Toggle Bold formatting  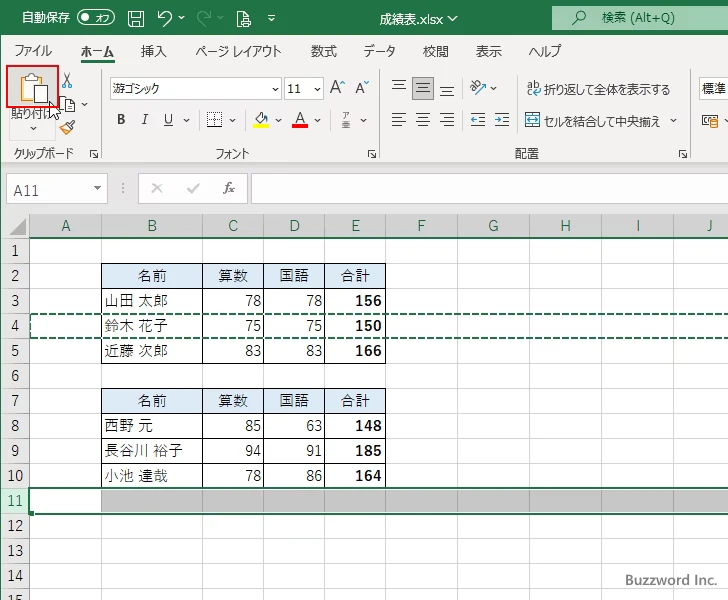click(121, 120)
